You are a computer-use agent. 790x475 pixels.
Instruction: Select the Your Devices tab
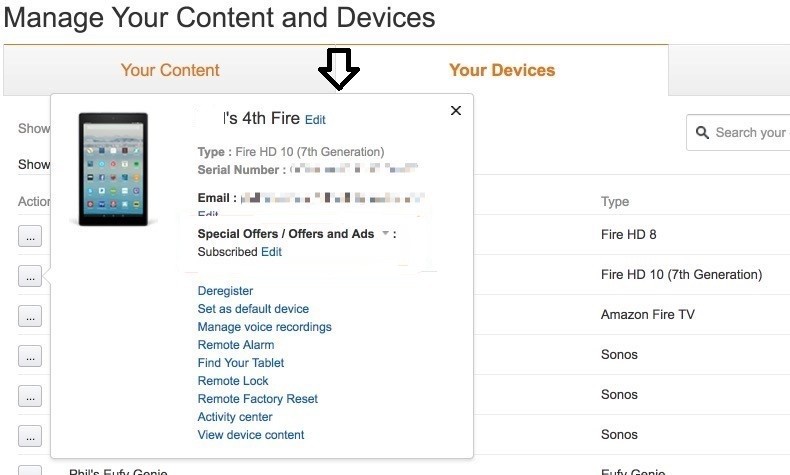tap(502, 70)
